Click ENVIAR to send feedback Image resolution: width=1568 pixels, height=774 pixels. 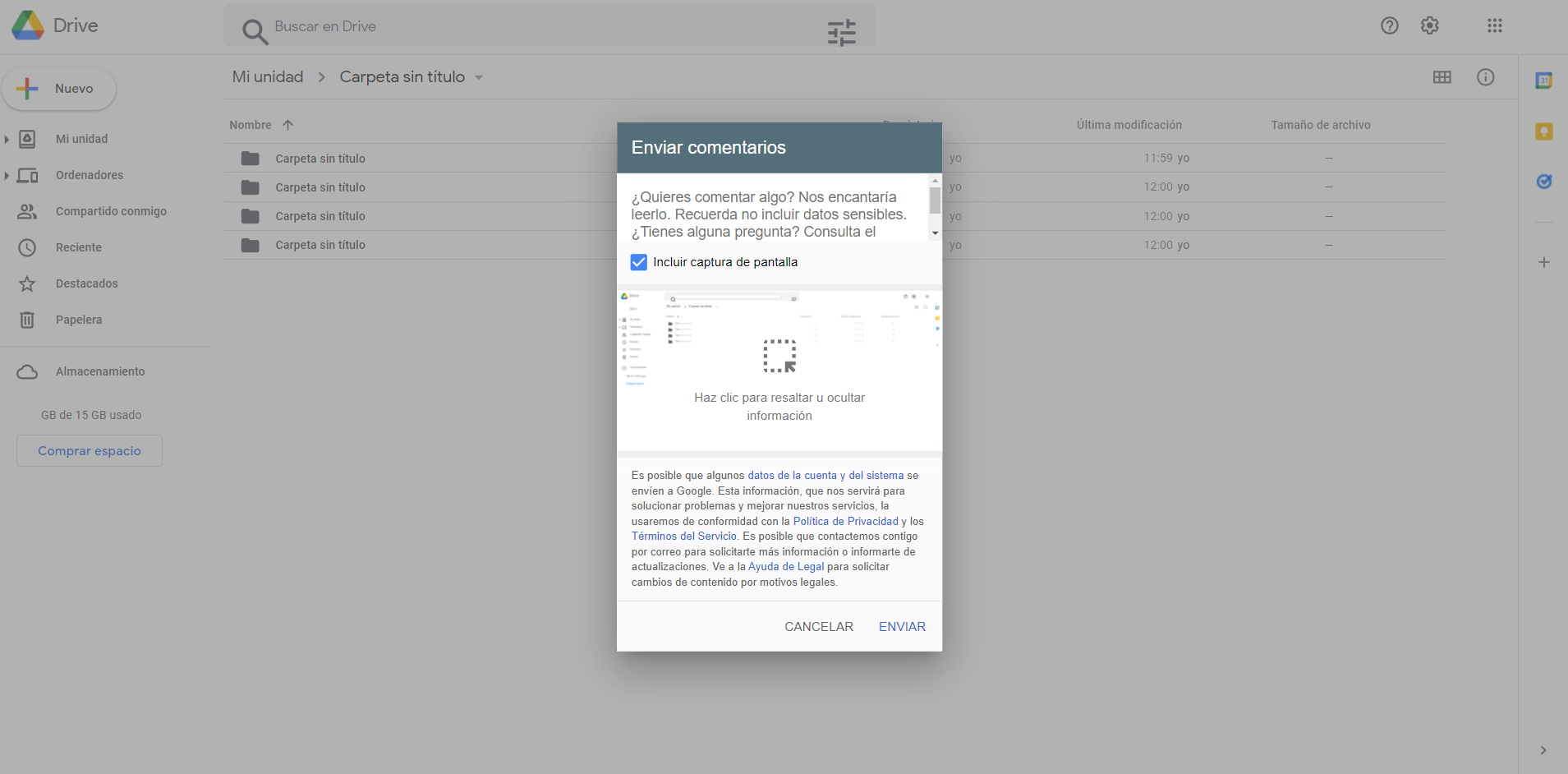click(902, 627)
